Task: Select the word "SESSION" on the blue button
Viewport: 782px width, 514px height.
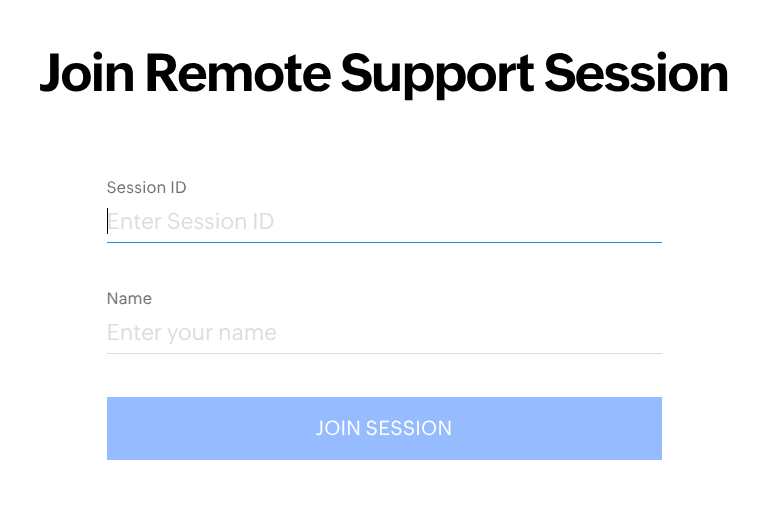Action: coord(409,428)
